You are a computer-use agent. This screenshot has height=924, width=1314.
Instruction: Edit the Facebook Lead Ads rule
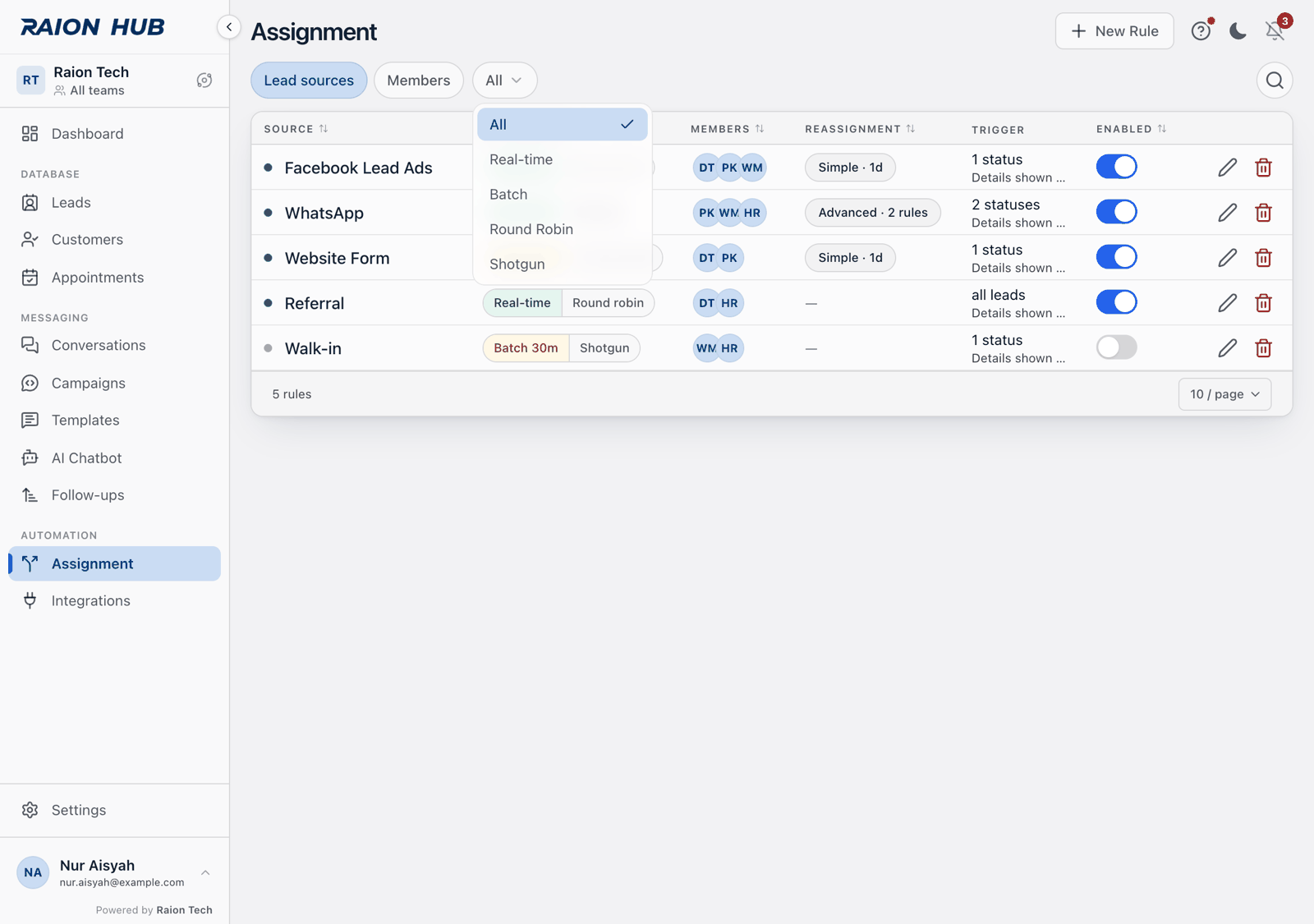click(1227, 168)
